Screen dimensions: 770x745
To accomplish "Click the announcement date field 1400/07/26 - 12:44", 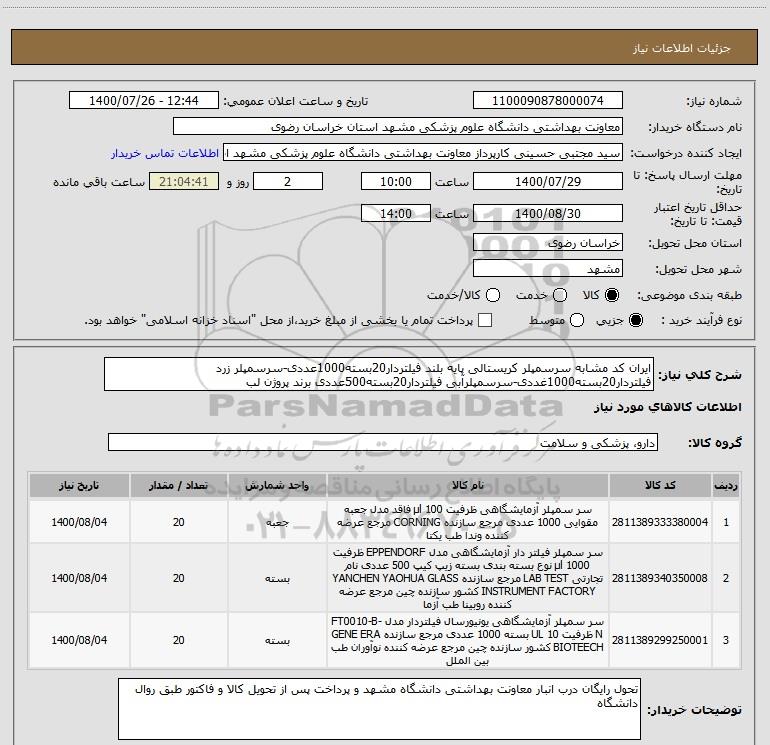I will coord(144,100).
